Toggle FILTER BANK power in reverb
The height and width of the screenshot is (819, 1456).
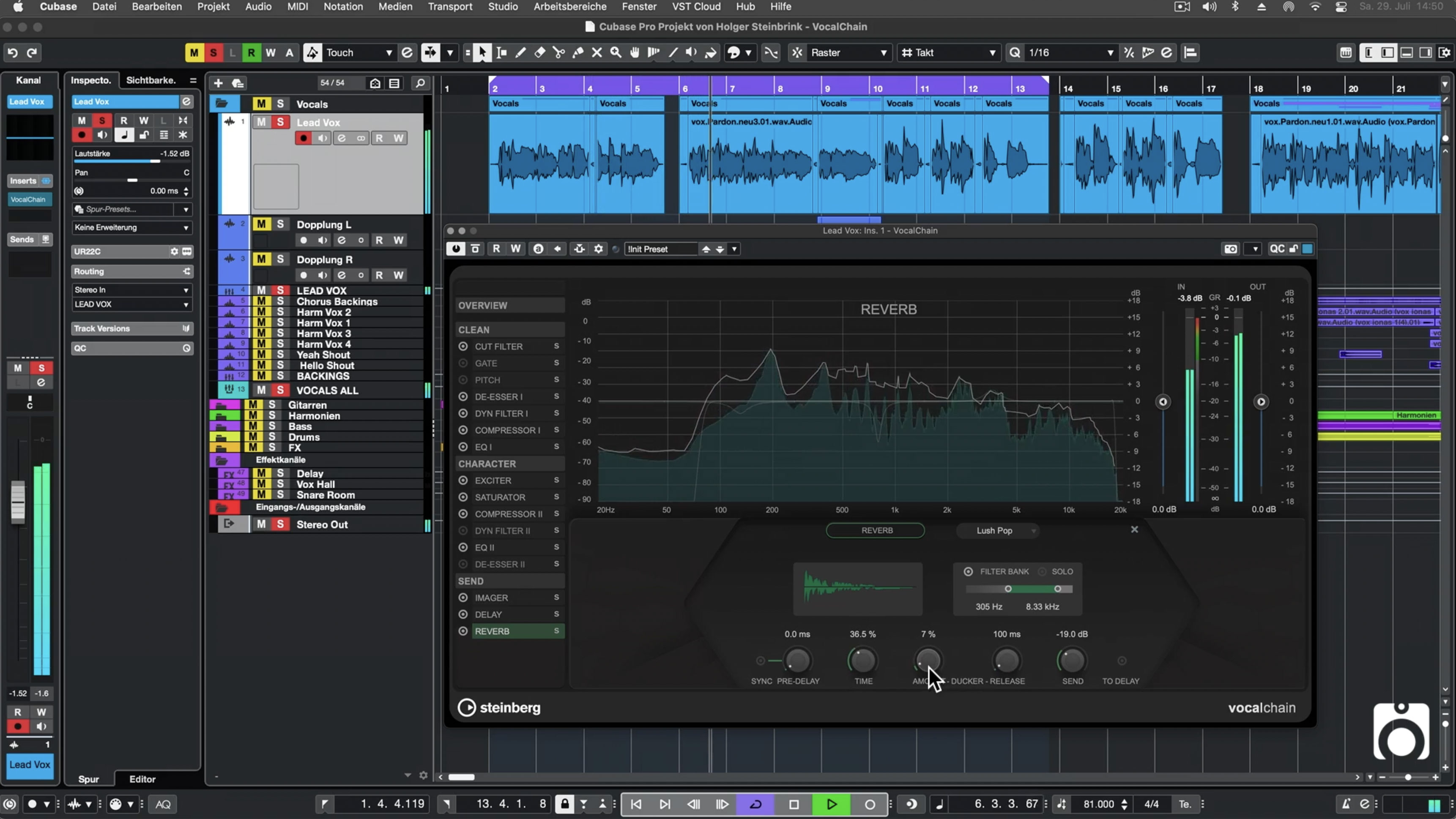coord(968,572)
